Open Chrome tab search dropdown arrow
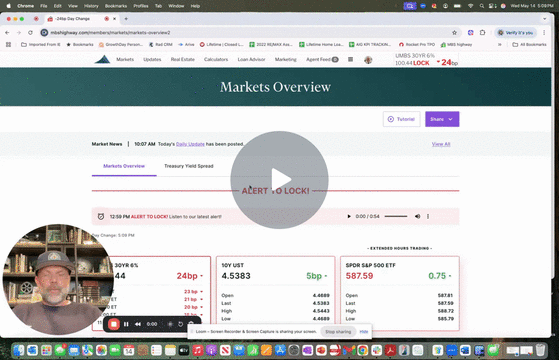The image size is (559, 360). 544,19
